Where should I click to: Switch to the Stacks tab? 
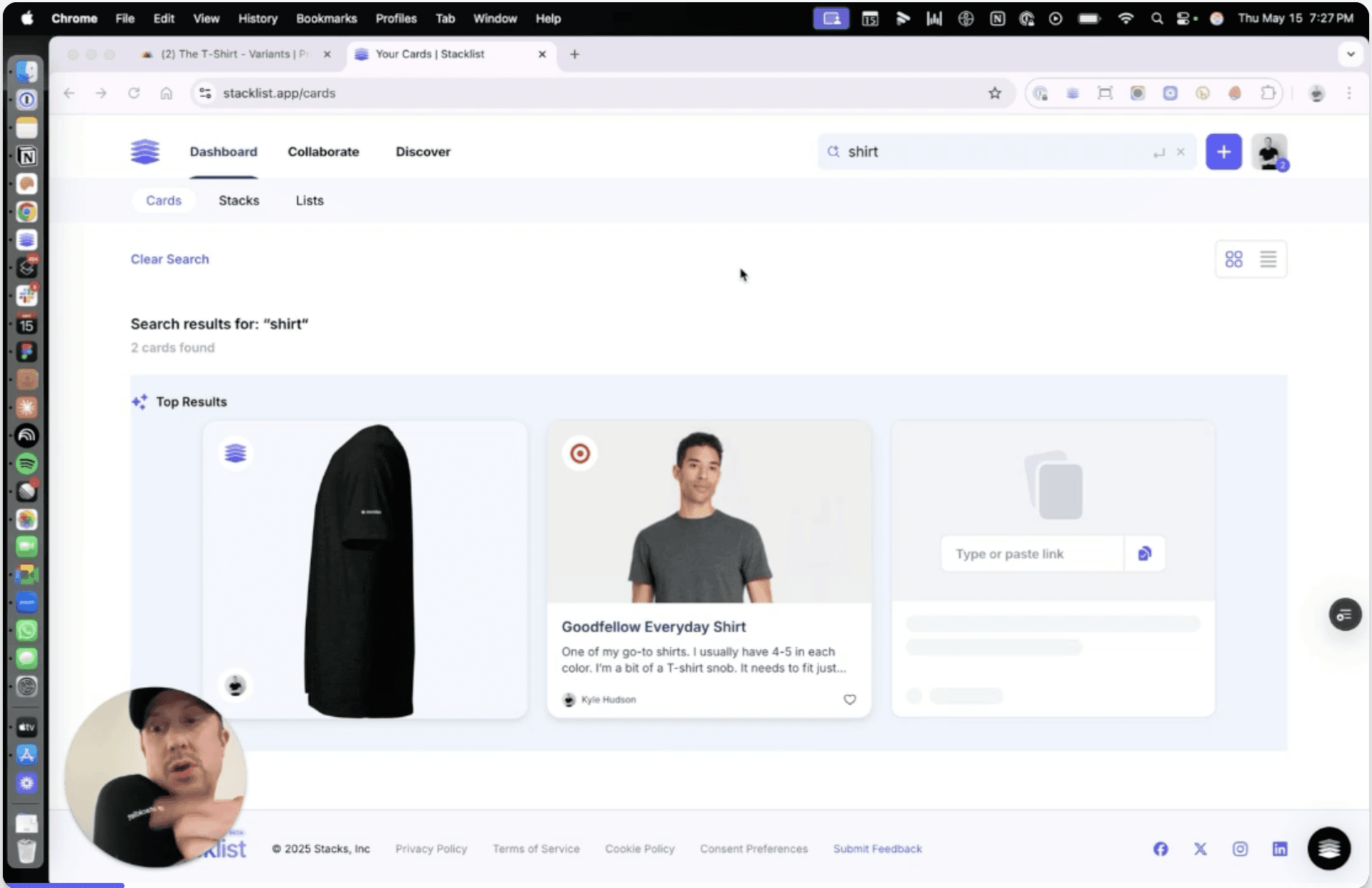click(239, 201)
